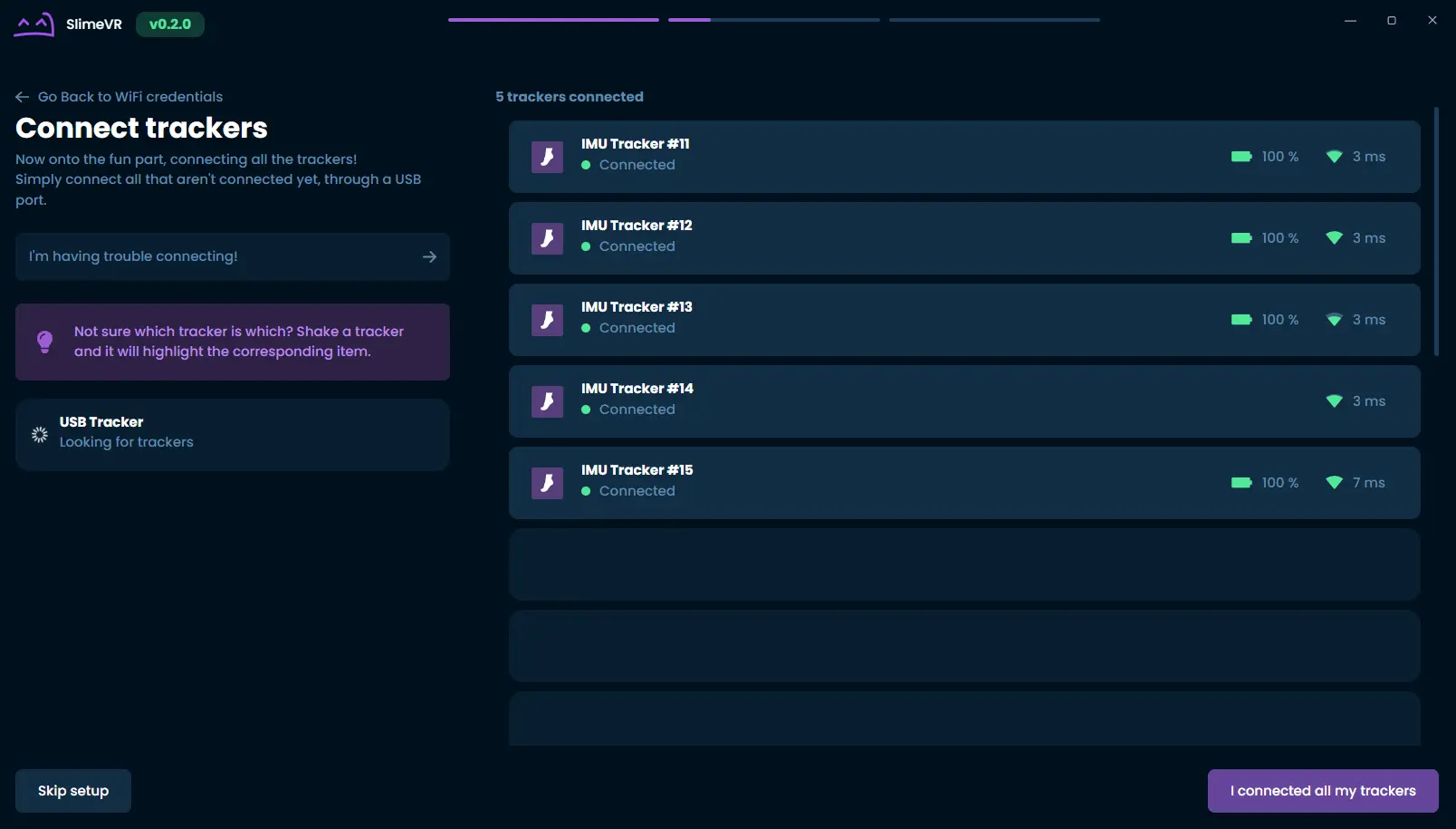The image size is (1456, 829).
Task: Click the SlimeVR logo icon
Action: coord(34,24)
